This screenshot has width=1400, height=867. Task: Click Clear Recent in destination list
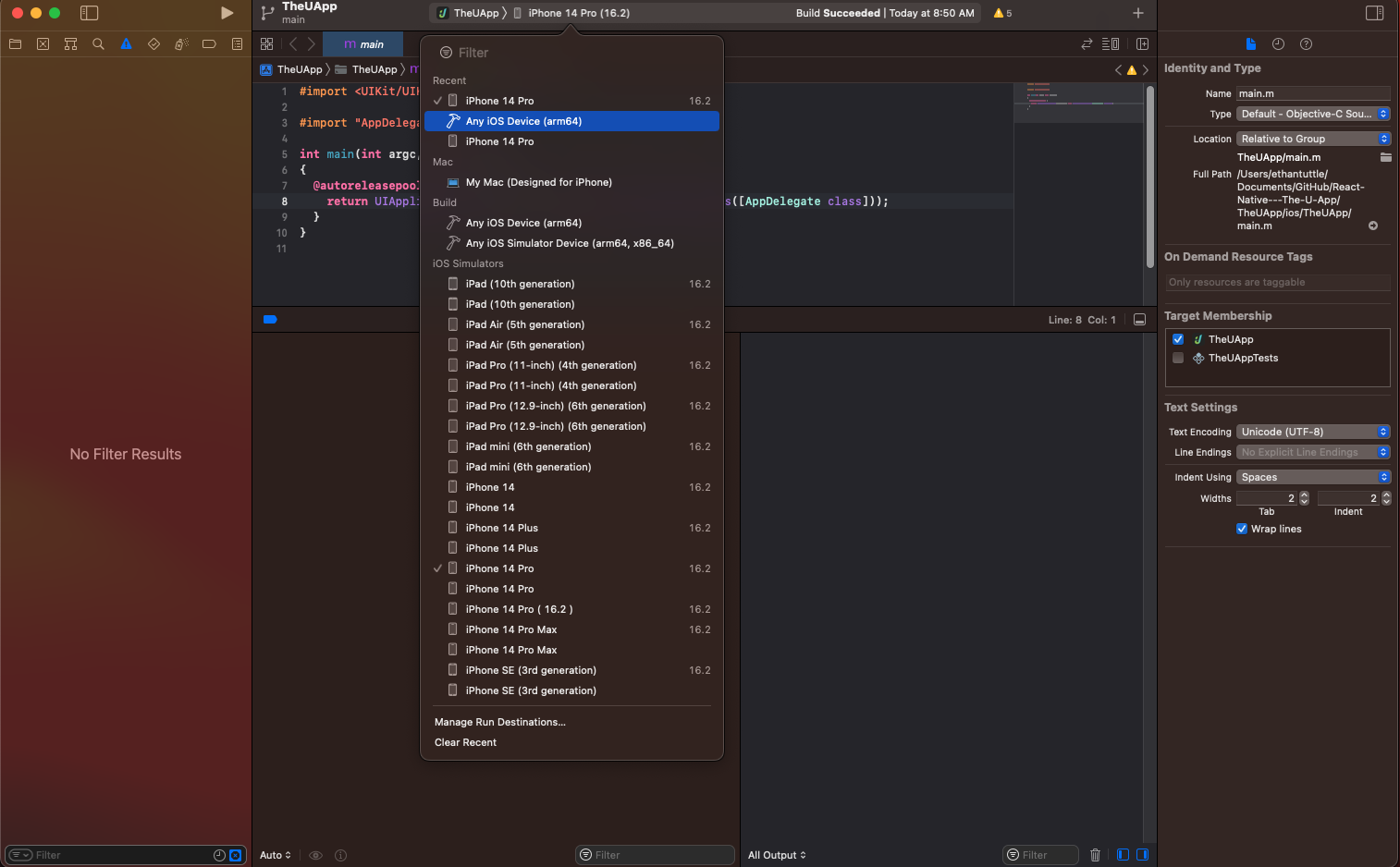[466, 742]
